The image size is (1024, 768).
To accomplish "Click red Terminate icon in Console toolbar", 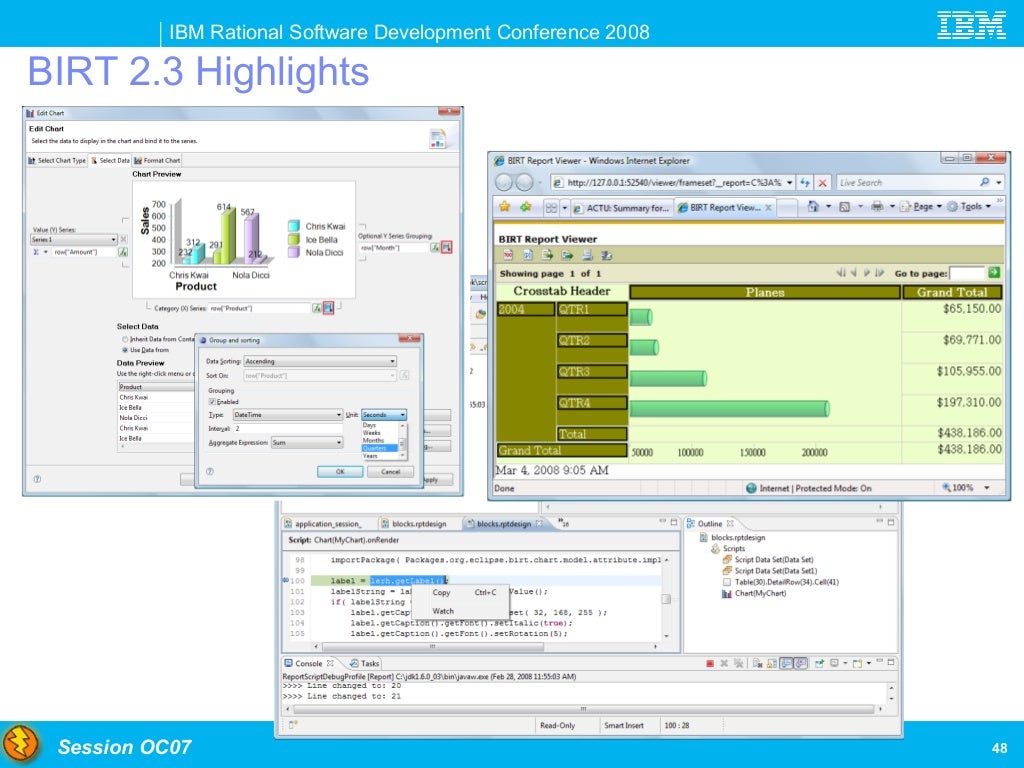I will click(x=710, y=663).
